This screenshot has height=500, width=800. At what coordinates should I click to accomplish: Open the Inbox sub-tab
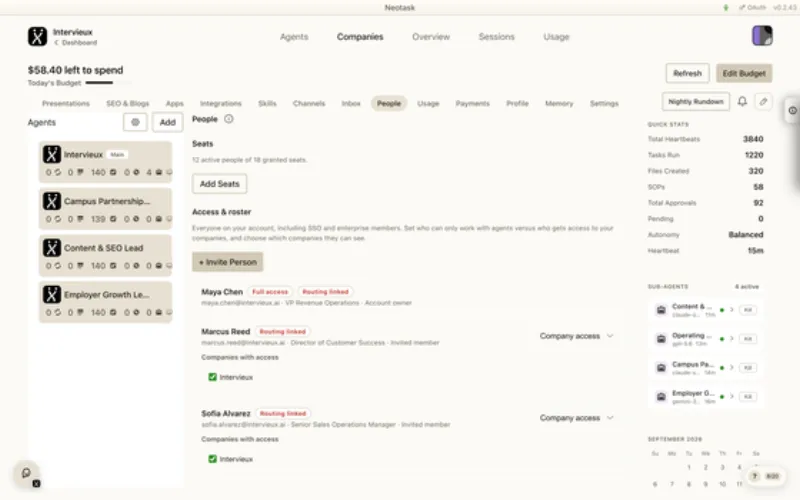tap(351, 104)
